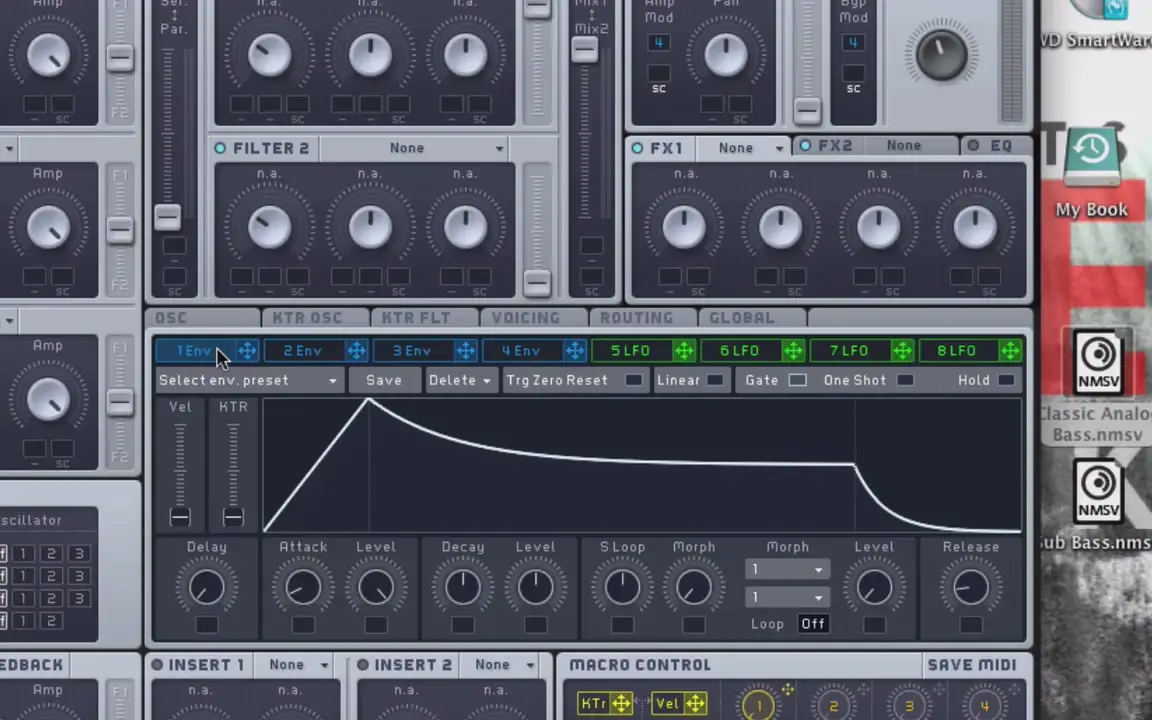Click the Macro Control knob 3
This screenshot has height=720, width=1152.
pyautogui.click(x=909, y=705)
